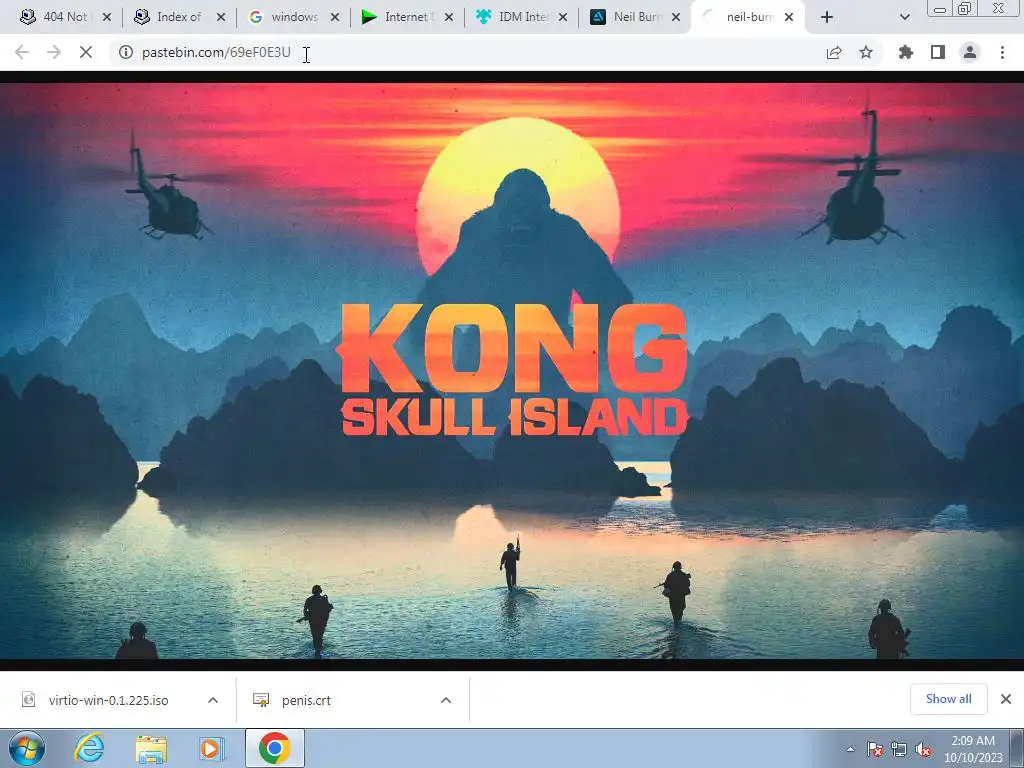The width and height of the screenshot is (1024, 768).
Task: Close the downloads bar
Action: [1006, 699]
